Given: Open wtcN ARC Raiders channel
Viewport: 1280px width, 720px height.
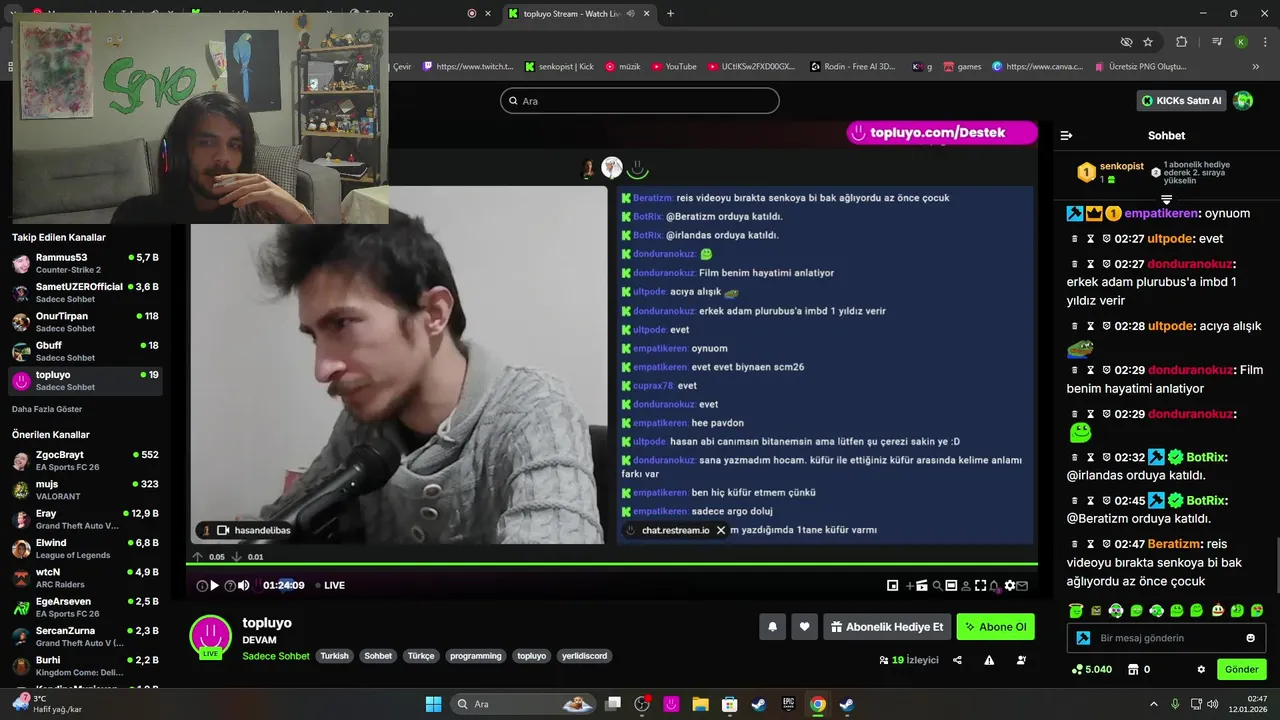Looking at the screenshot, I should pyautogui.click(x=86, y=578).
